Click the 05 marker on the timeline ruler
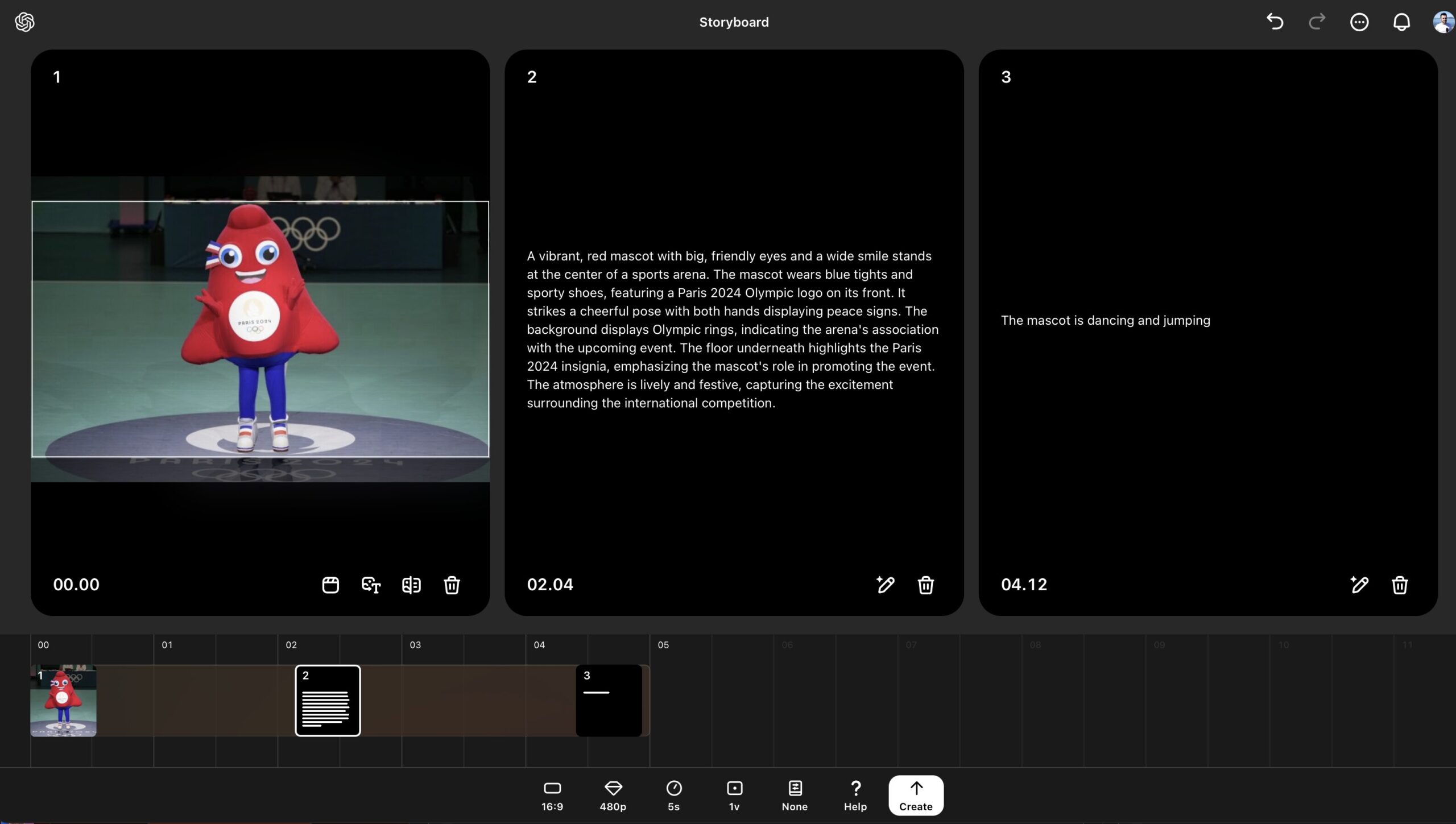 663,645
